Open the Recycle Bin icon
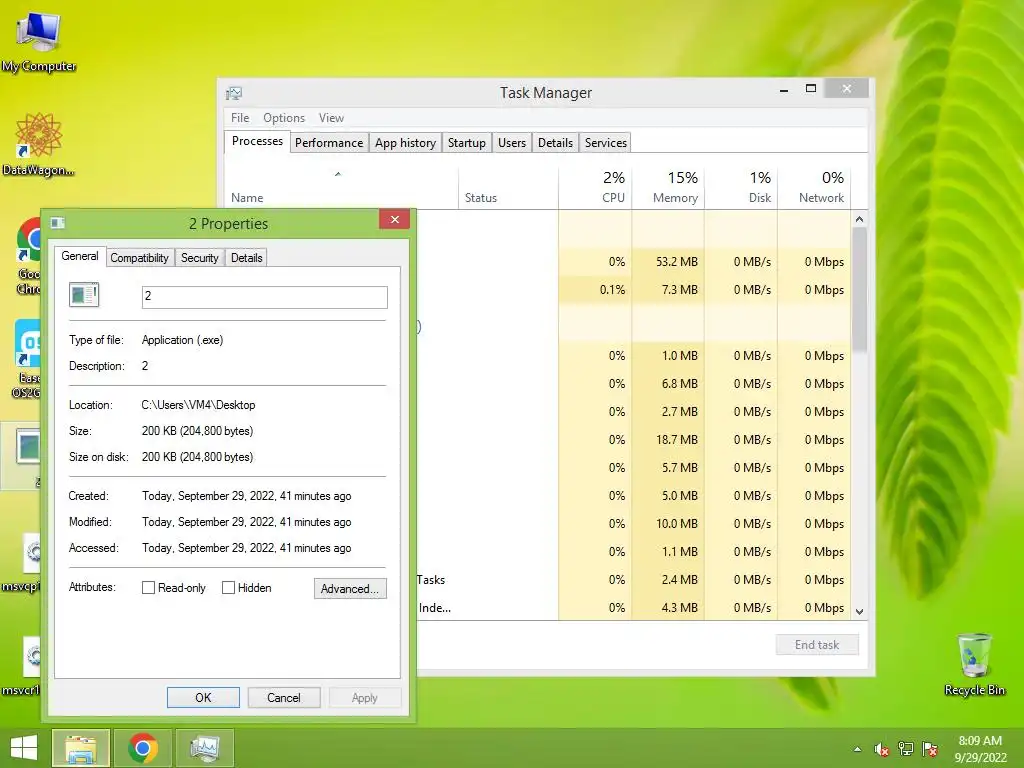The height and width of the screenshot is (768, 1024). [x=974, y=664]
